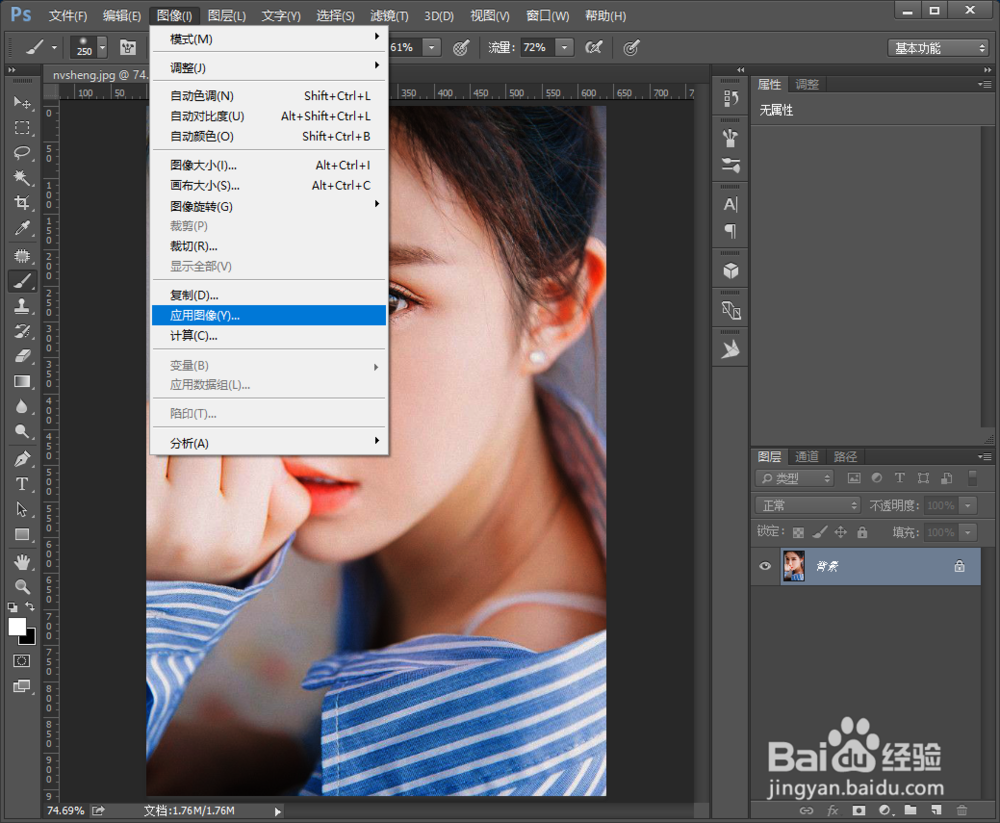Screen dimensions: 1000x823
Task: Open the Character panel icon
Action: click(x=731, y=204)
